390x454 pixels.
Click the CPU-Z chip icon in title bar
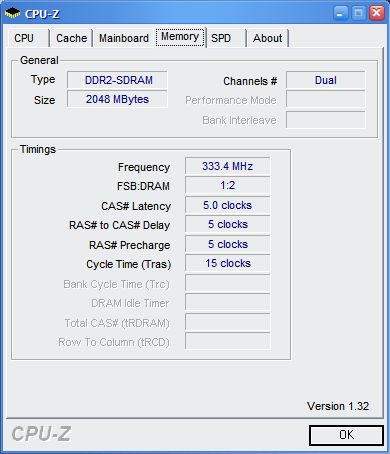click(x=12, y=14)
